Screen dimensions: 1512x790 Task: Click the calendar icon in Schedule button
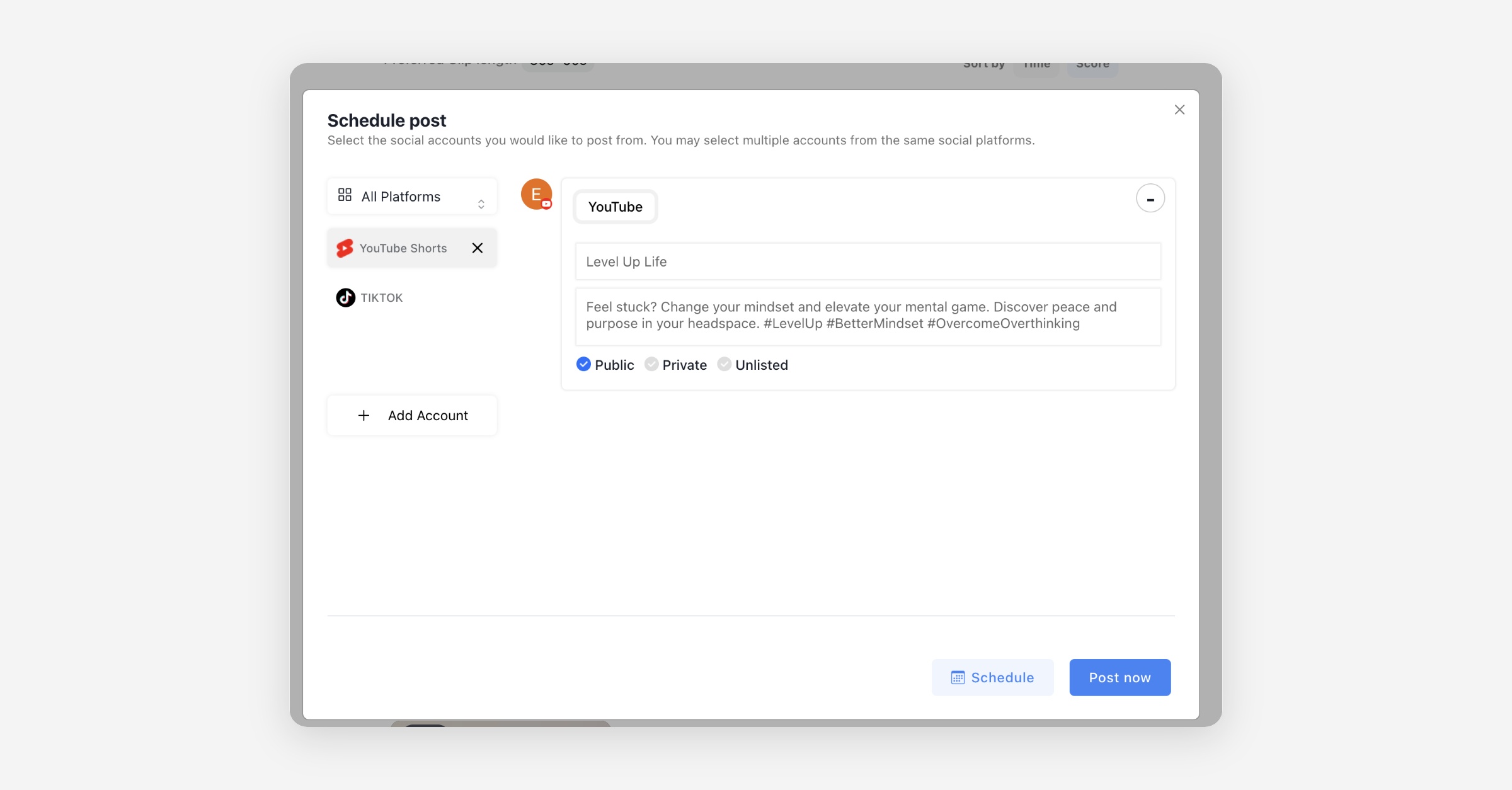tap(958, 678)
